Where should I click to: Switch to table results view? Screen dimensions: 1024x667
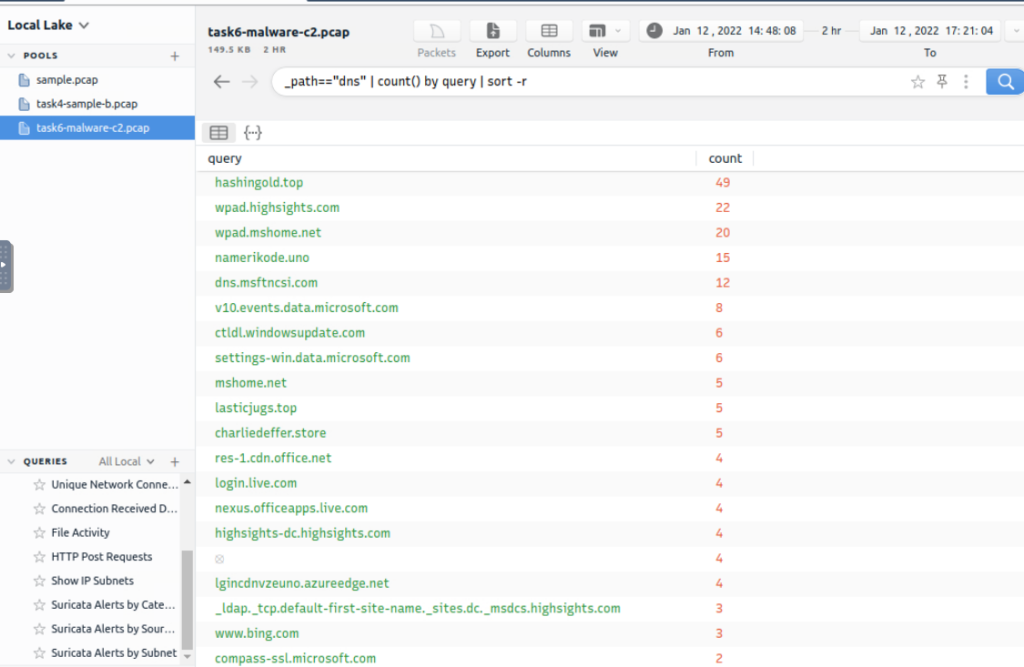[x=219, y=133]
